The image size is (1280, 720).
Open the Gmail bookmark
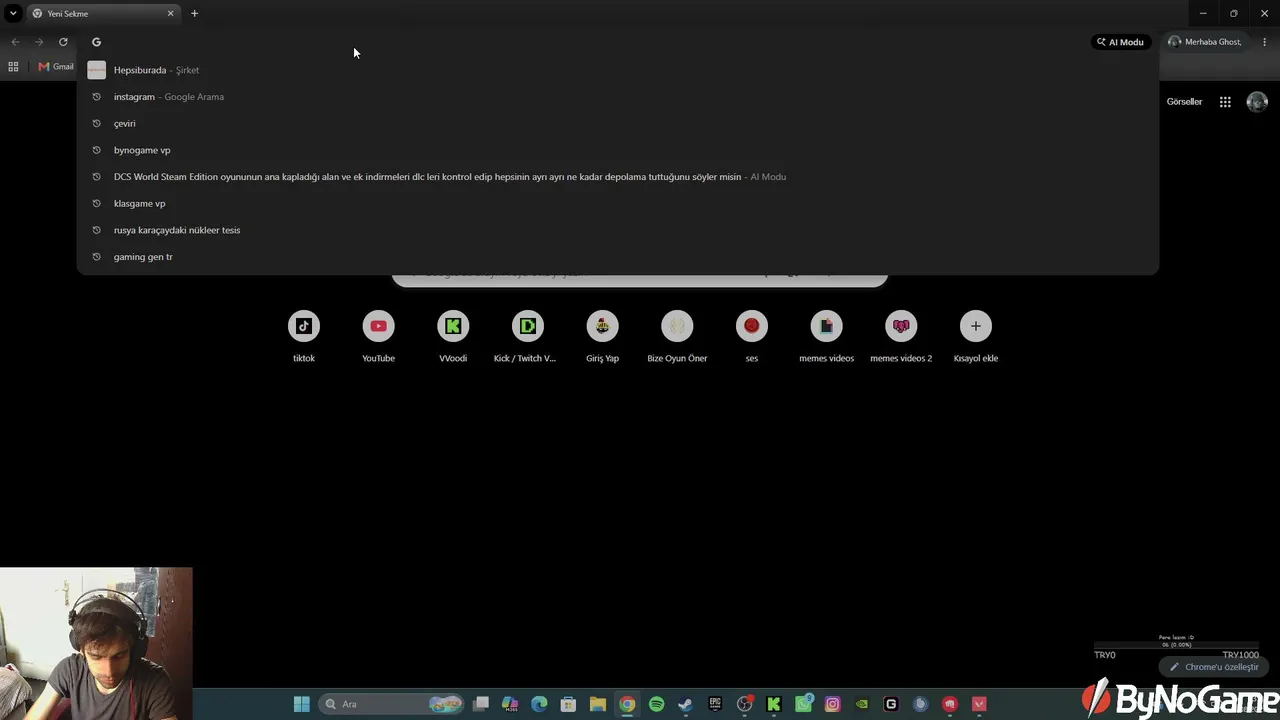coord(56,67)
